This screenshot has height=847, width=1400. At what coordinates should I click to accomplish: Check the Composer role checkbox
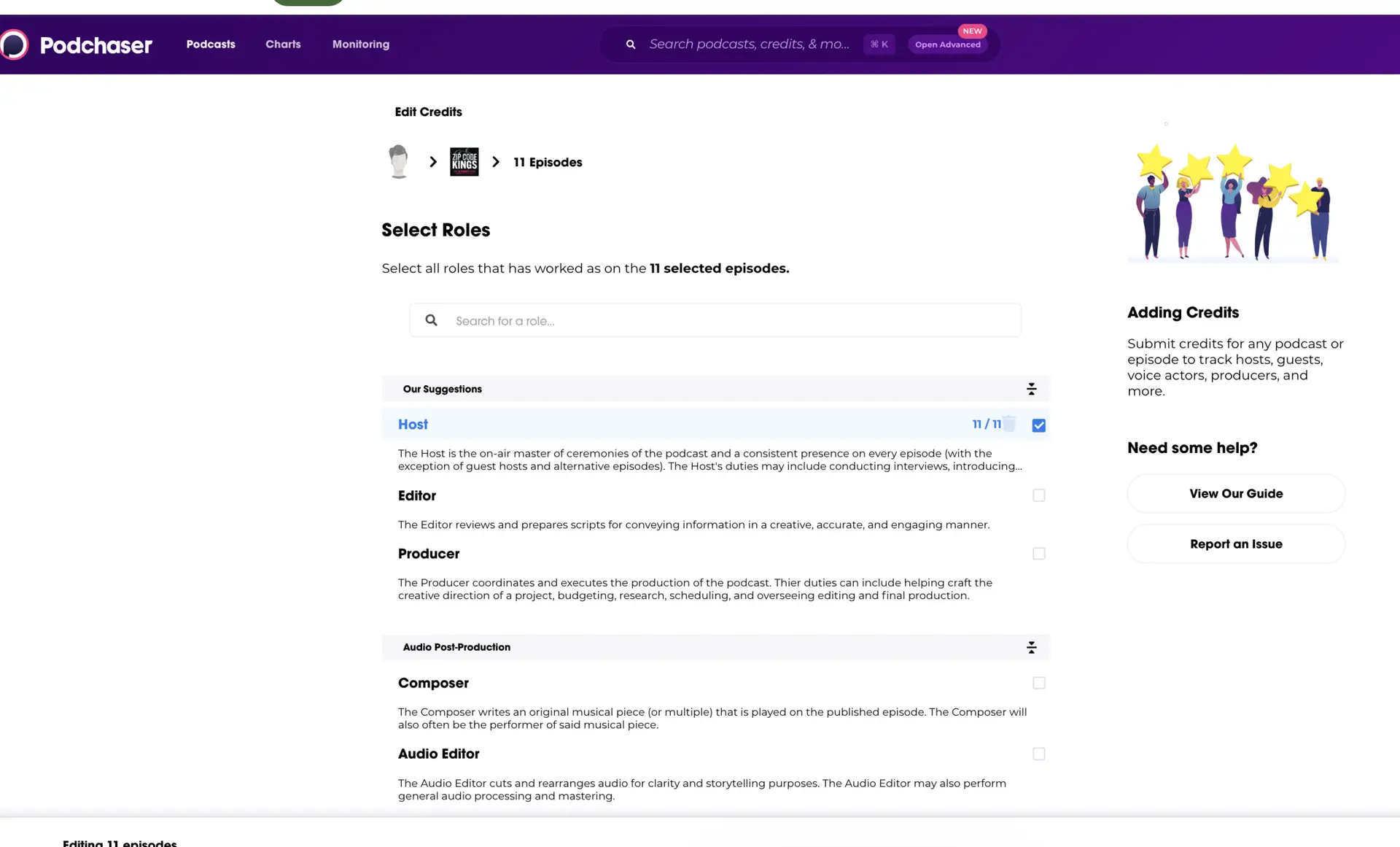pyautogui.click(x=1038, y=683)
